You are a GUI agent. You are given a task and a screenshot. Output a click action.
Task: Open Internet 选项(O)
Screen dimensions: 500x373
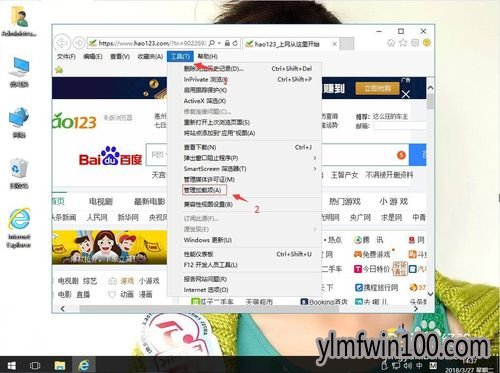click(x=244, y=290)
